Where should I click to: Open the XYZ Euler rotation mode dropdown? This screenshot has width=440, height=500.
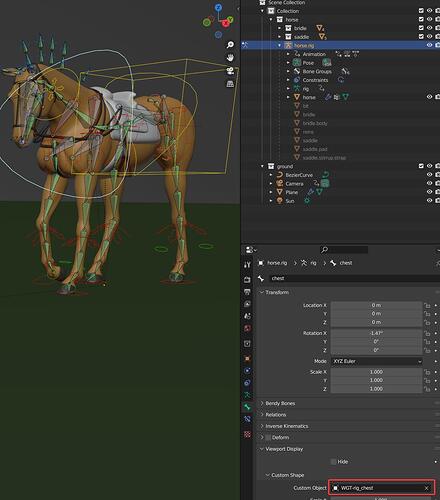point(377,361)
